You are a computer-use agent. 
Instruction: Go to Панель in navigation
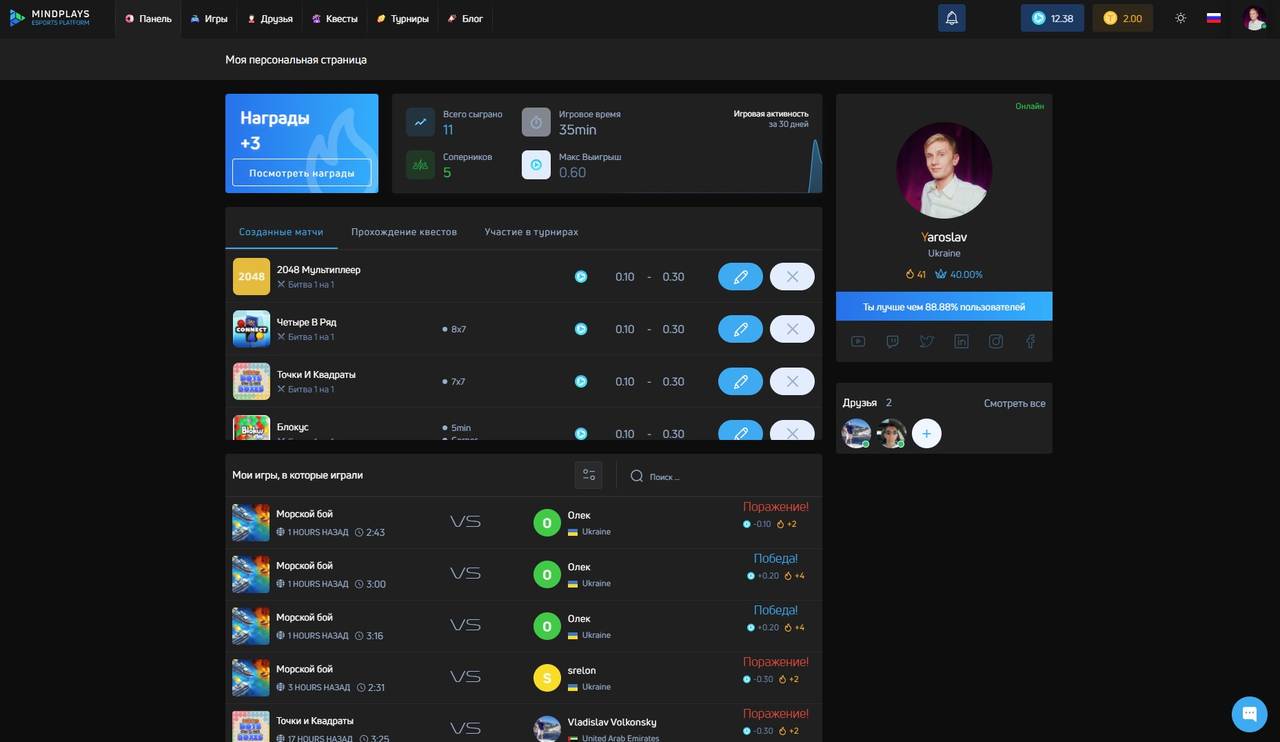tap(148, 18)
